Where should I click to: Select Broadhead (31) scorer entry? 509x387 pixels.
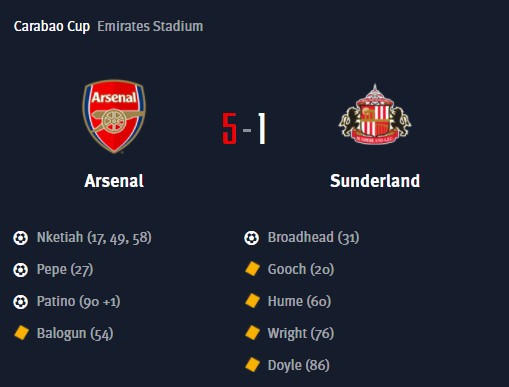click(313, 238)
